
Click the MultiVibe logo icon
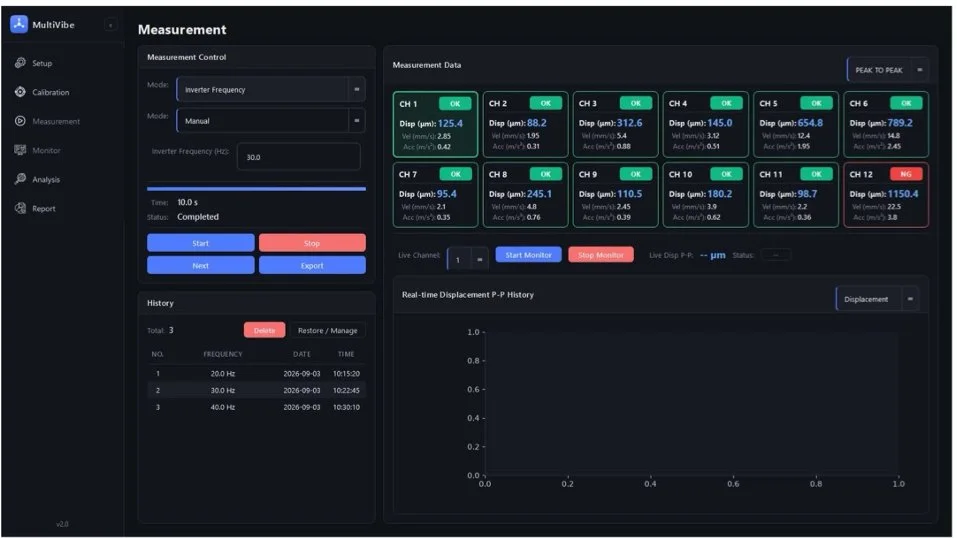click(19, 24)
